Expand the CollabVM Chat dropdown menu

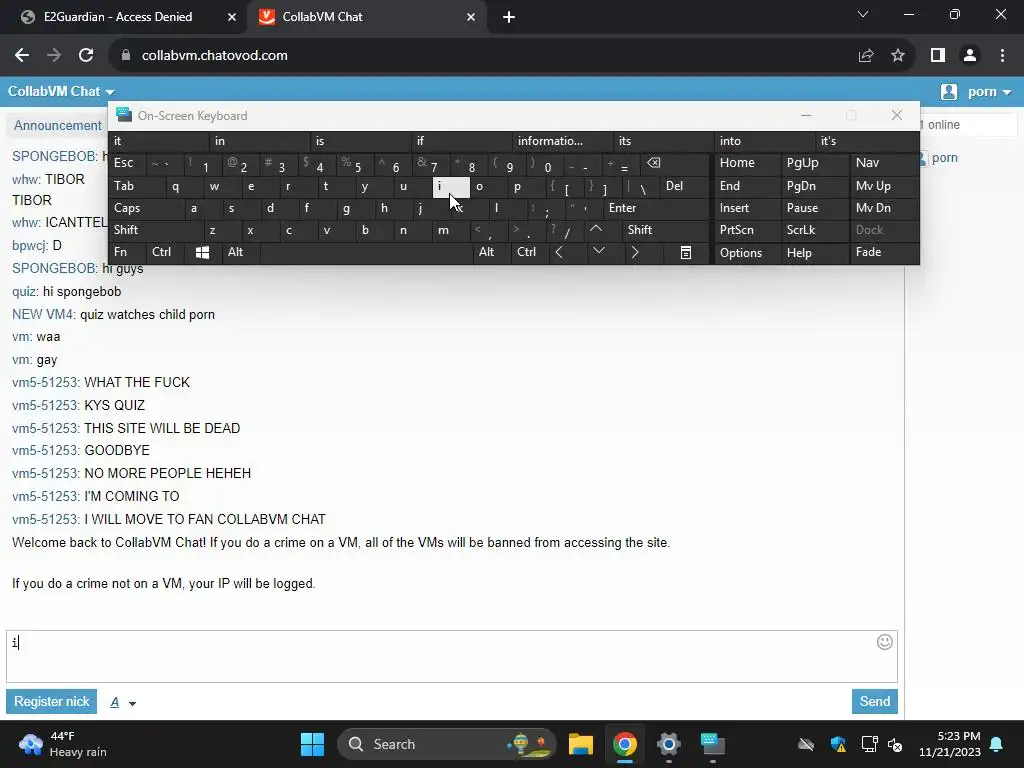(x=61, y=91)
